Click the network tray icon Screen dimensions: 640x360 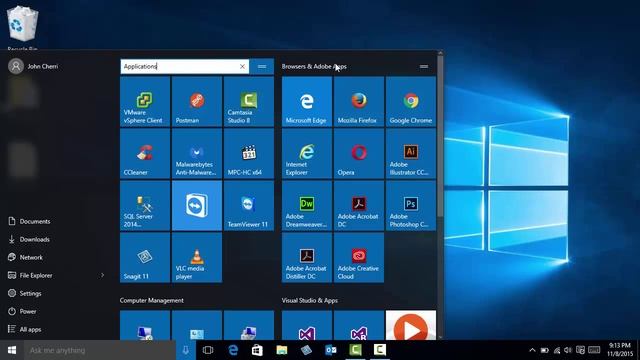[x=556, y=350]
